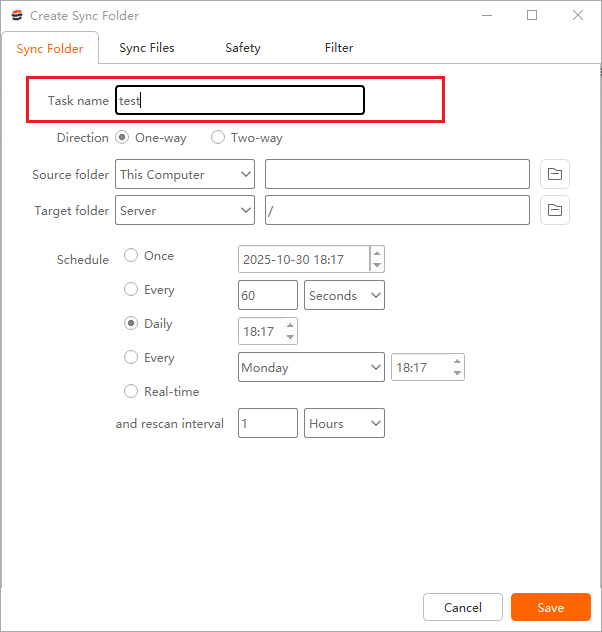
Task: Select One-way sync direction
Action: [x=122, y=138]
